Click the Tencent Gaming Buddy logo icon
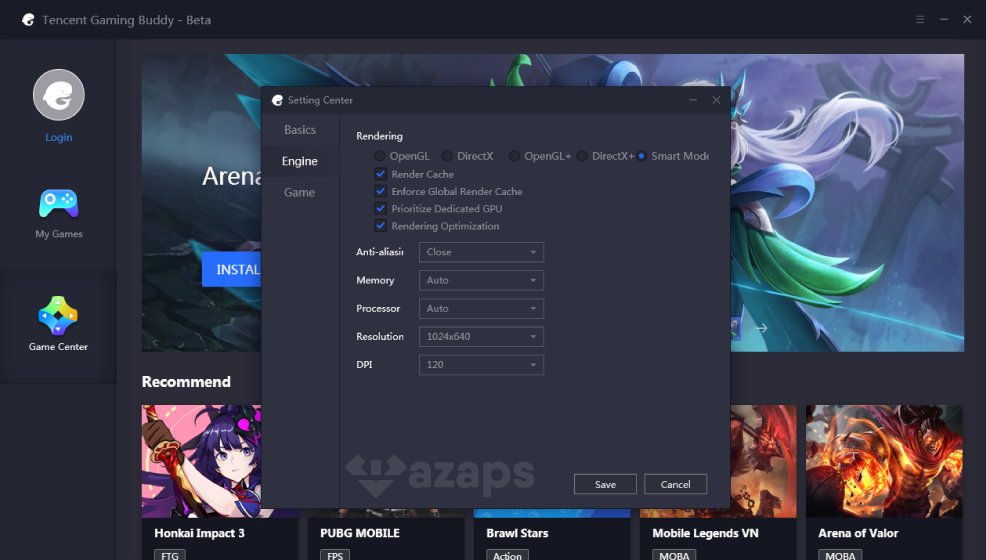 [28, 20]
